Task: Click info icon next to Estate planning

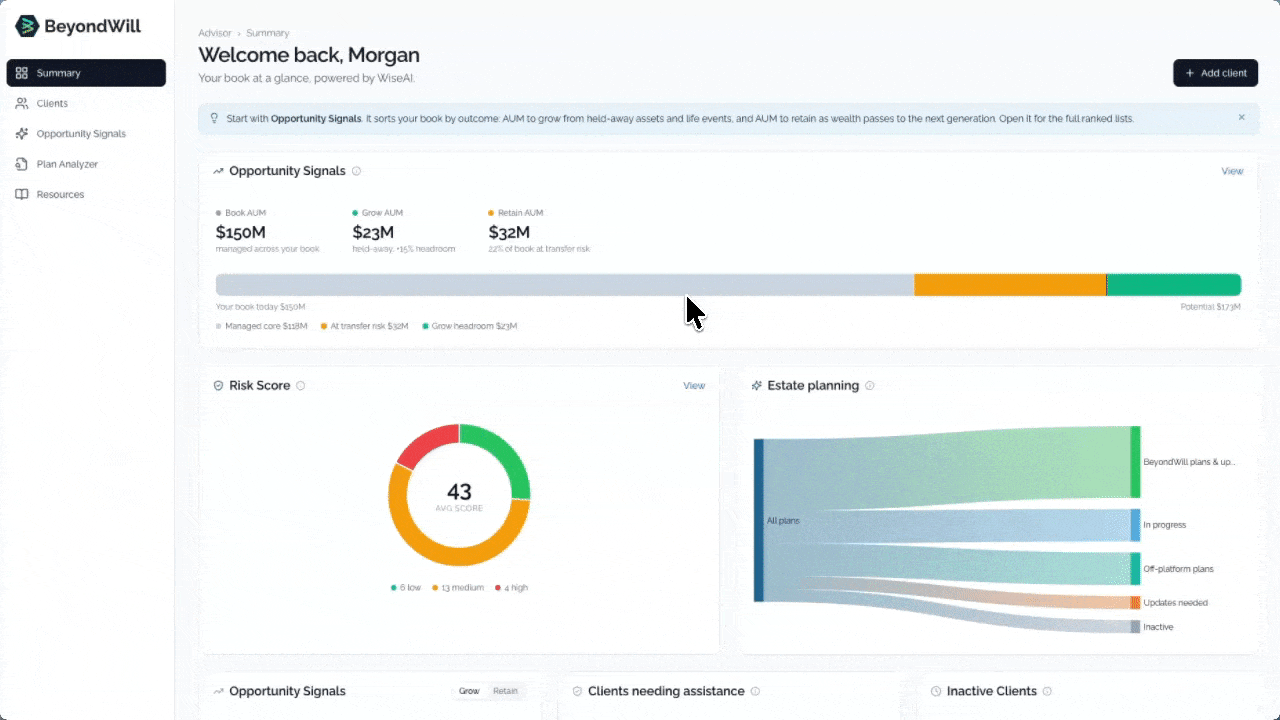Action: (x=870, y=385)
